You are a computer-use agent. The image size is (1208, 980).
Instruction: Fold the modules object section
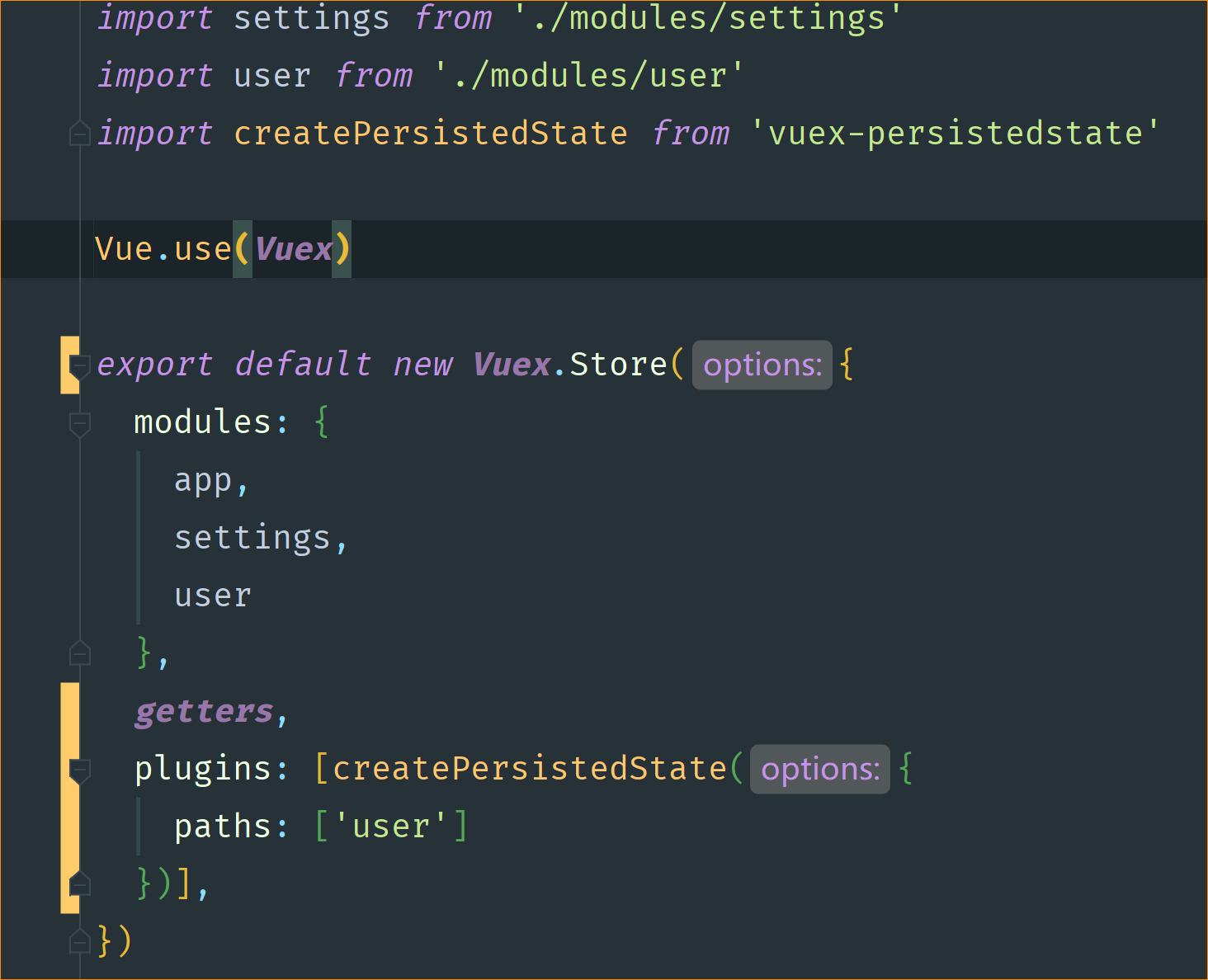pyautogui.click(x=79, y=425)
